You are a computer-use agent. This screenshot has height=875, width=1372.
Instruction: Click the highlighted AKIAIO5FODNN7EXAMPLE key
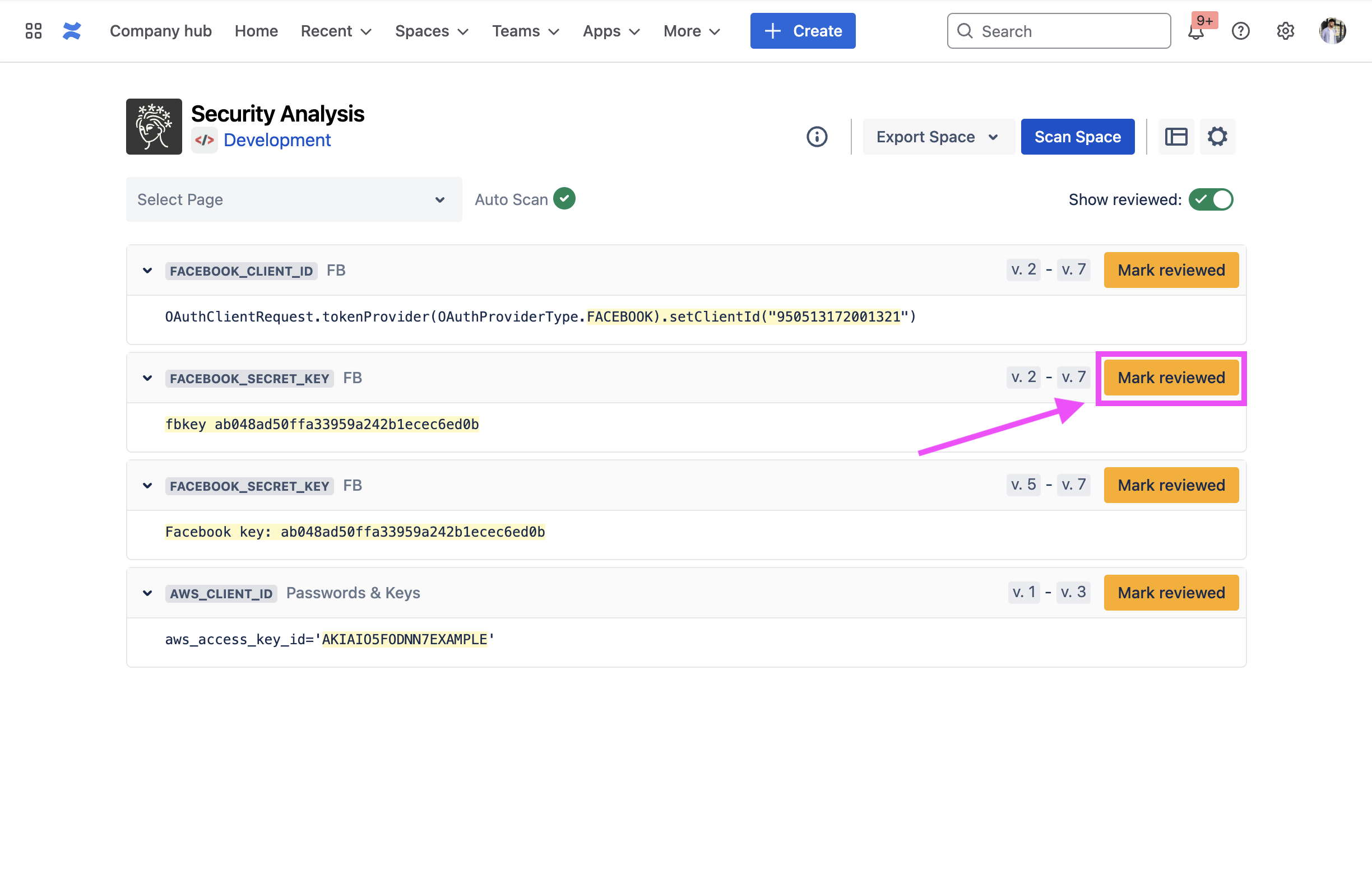click(405, 640)
